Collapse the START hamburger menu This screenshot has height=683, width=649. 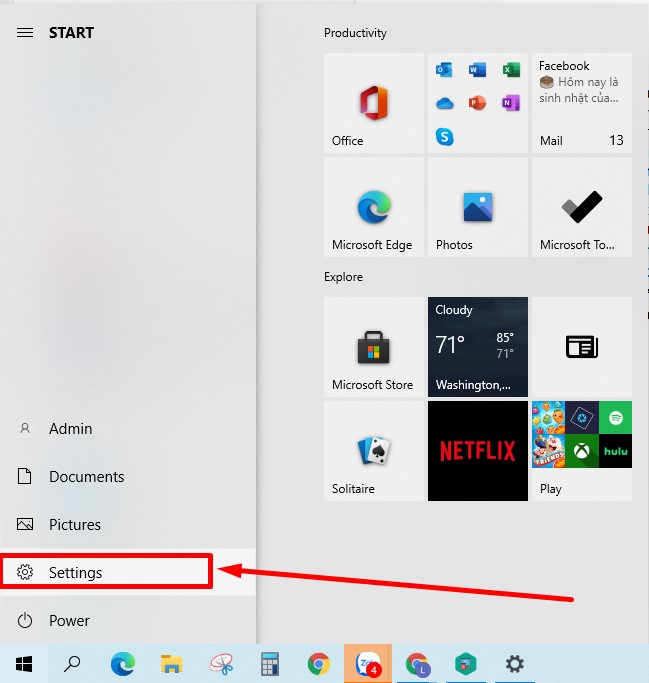pyautogui.click(x=26, y=33)
